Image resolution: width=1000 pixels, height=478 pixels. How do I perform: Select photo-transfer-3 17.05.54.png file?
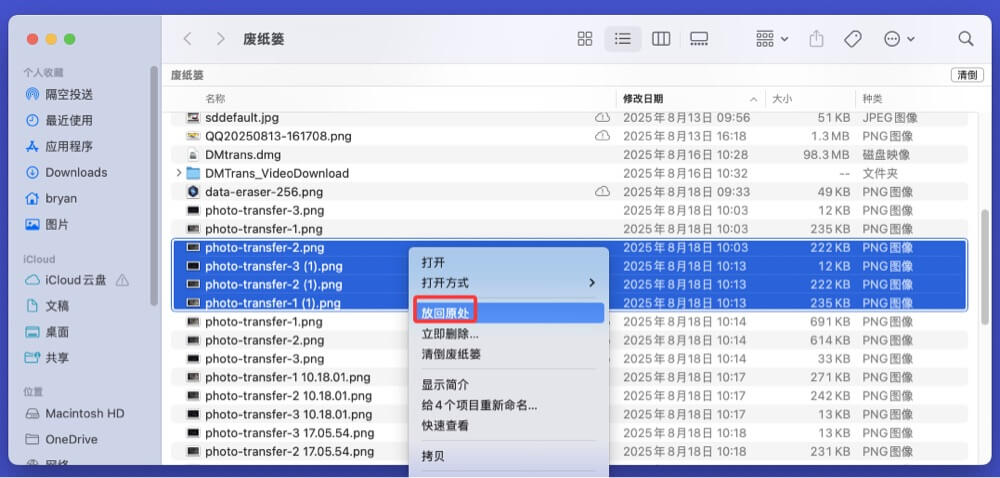[x=290, y=433]
